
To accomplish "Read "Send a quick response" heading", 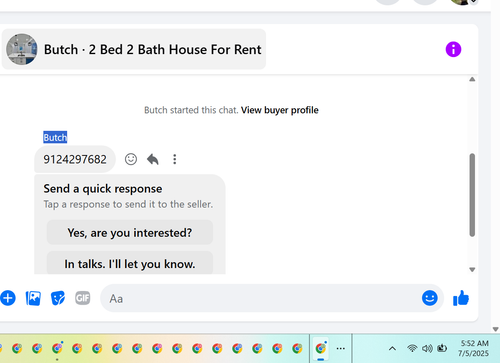I will pos(103,189).
